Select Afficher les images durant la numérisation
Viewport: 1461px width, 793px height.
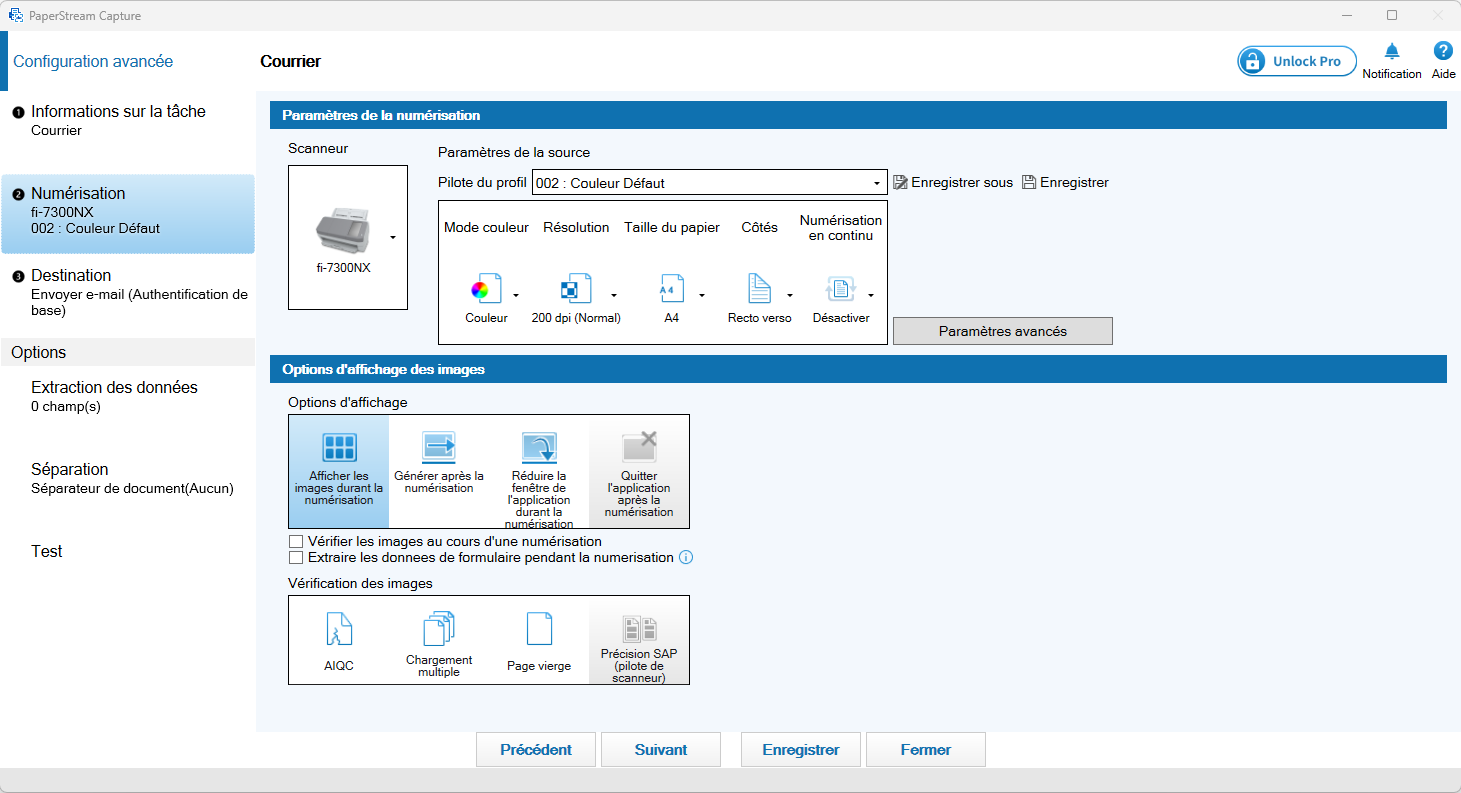[339, 472]
